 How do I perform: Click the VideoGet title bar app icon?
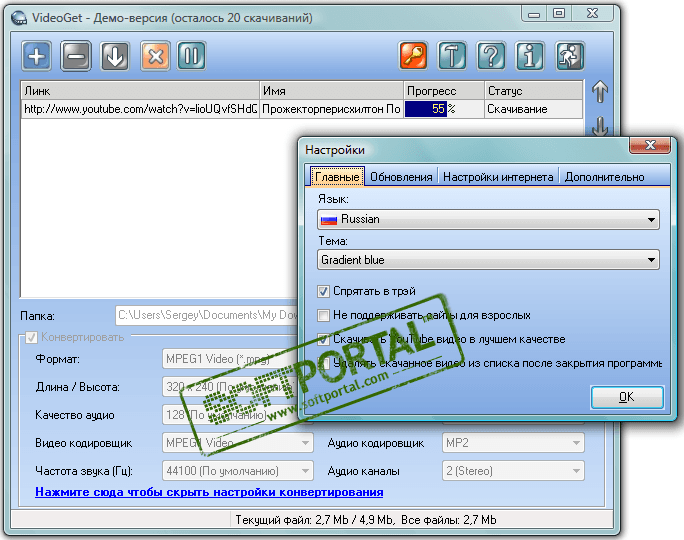(19, 18)
